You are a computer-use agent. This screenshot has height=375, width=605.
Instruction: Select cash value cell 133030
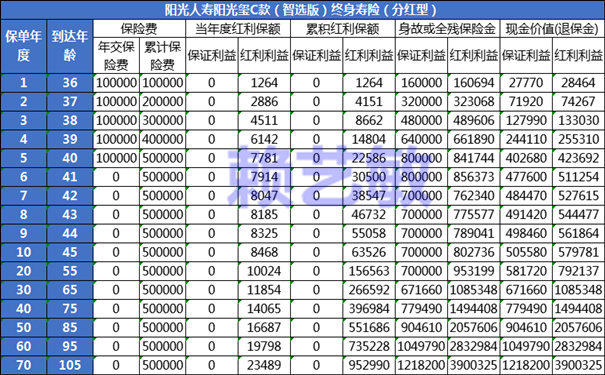click(x=578, y=120)
